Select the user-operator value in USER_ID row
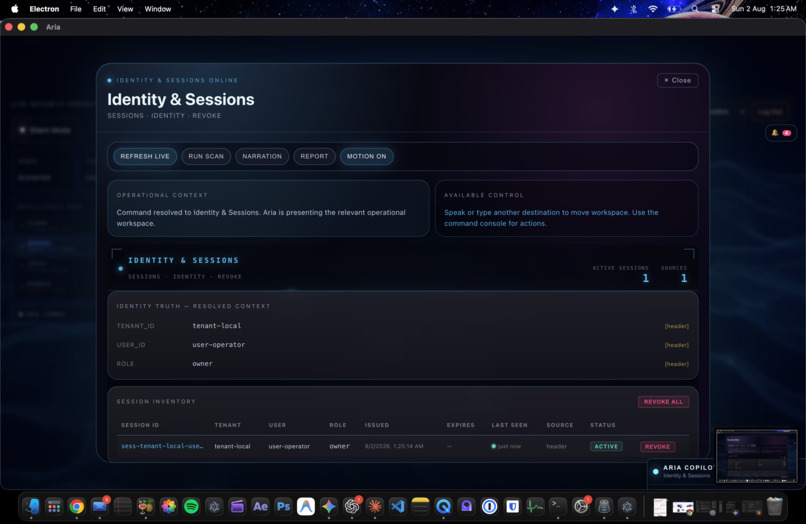The height and width of the screenshot is (524, 806). coord(218,345)
